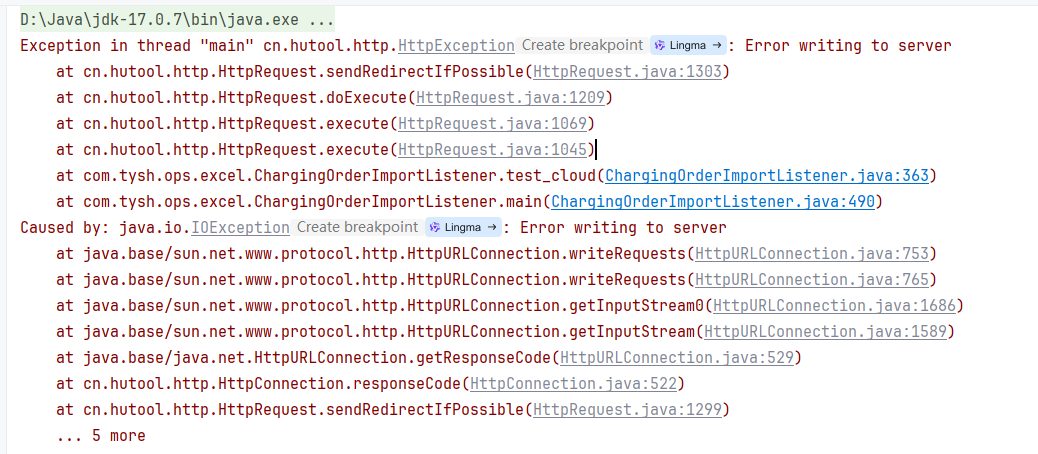1038x454 pixels.
Task: Navigate to HttpRequest.java:1209
Action: pos(512,97)
